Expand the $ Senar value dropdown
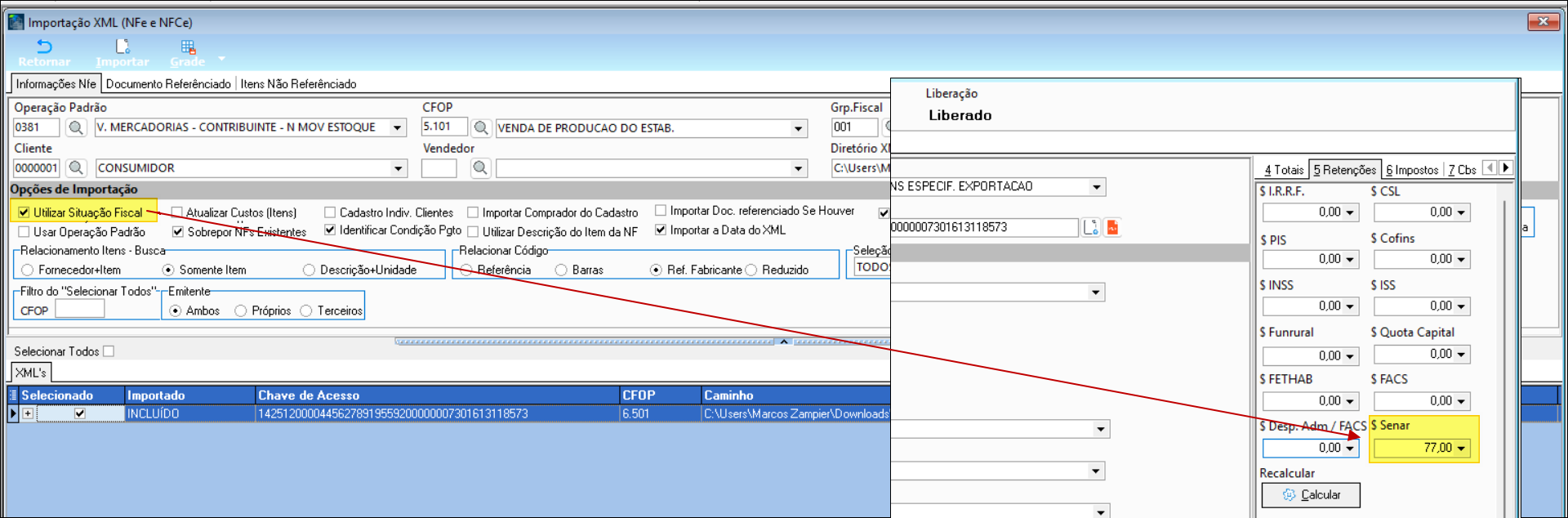The height and width of the screenshot is (518, 1568). coord(1461,449)
